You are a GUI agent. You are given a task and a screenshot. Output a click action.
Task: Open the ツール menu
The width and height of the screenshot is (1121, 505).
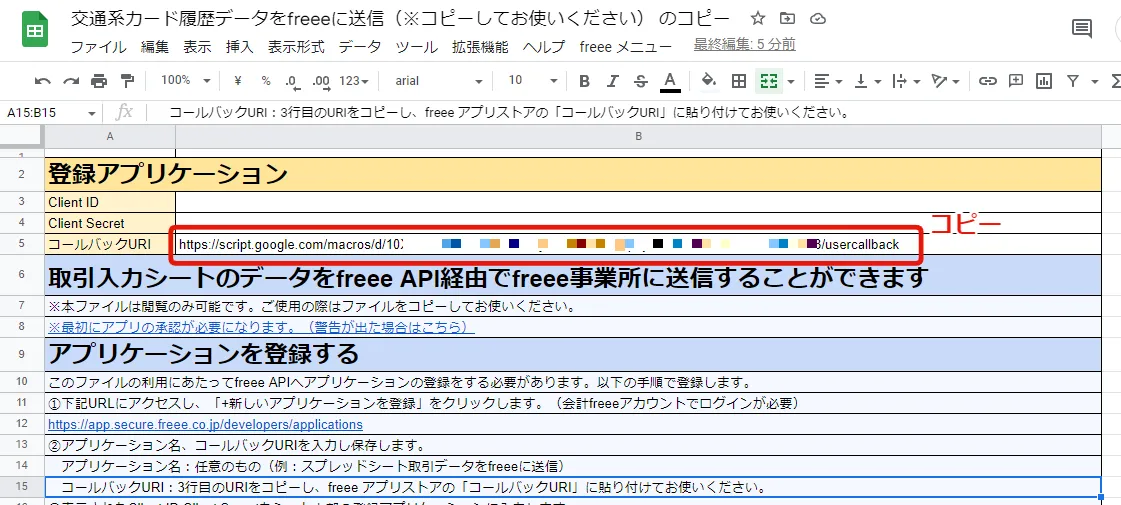(417, 47)
